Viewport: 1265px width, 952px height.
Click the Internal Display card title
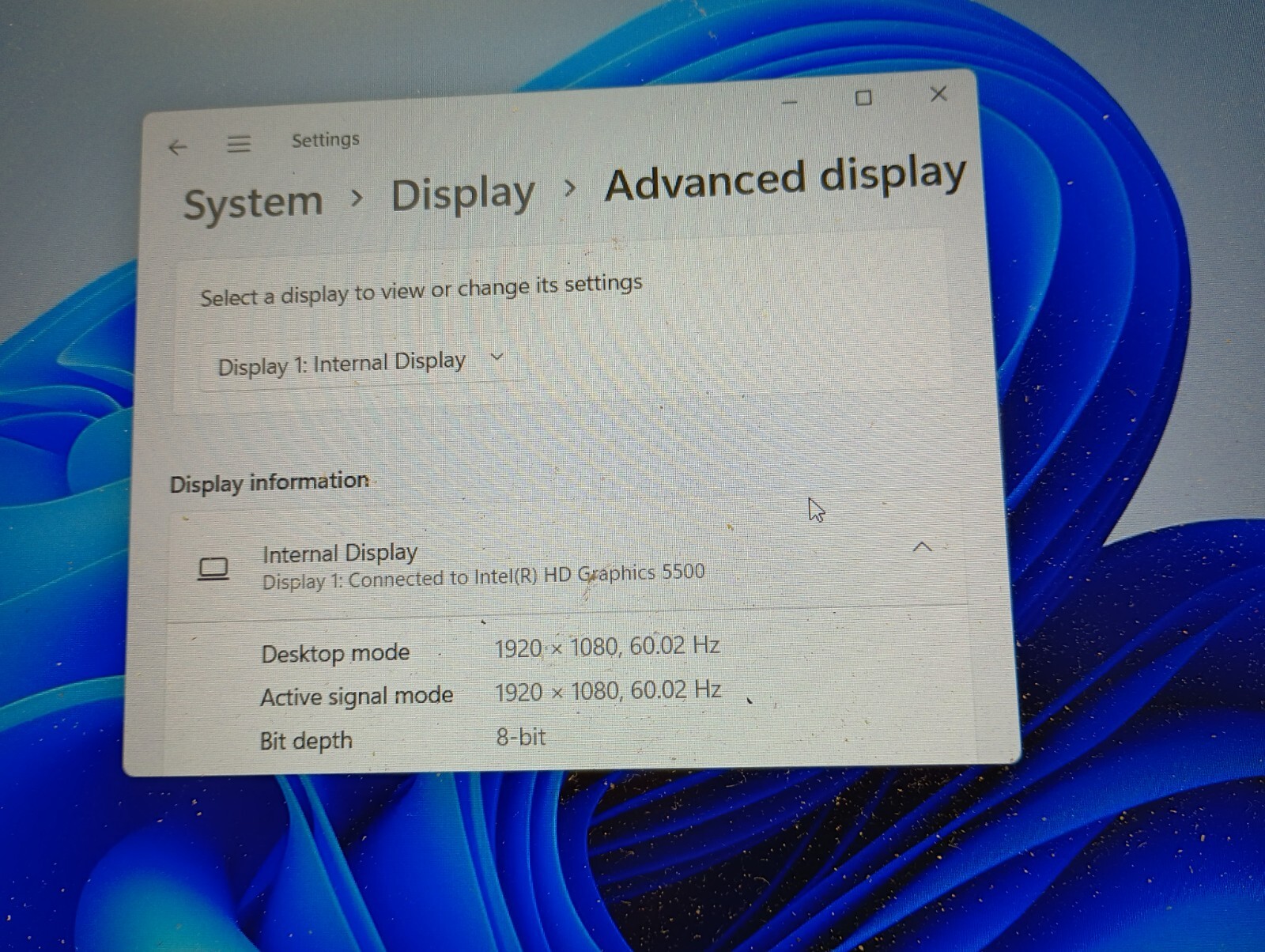(340, 553)
